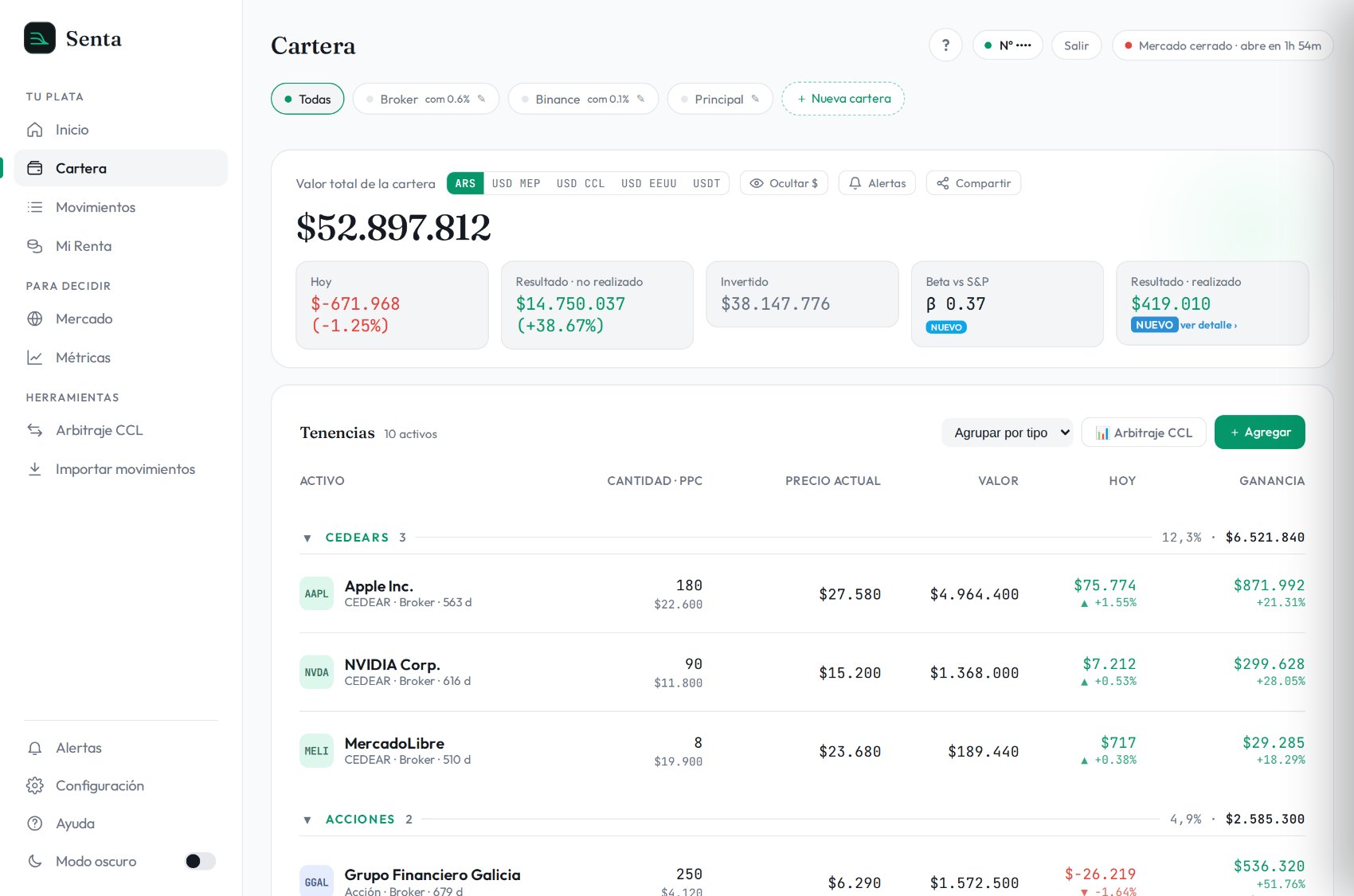Open Mercado from its globe icon

tap(35, 319)
